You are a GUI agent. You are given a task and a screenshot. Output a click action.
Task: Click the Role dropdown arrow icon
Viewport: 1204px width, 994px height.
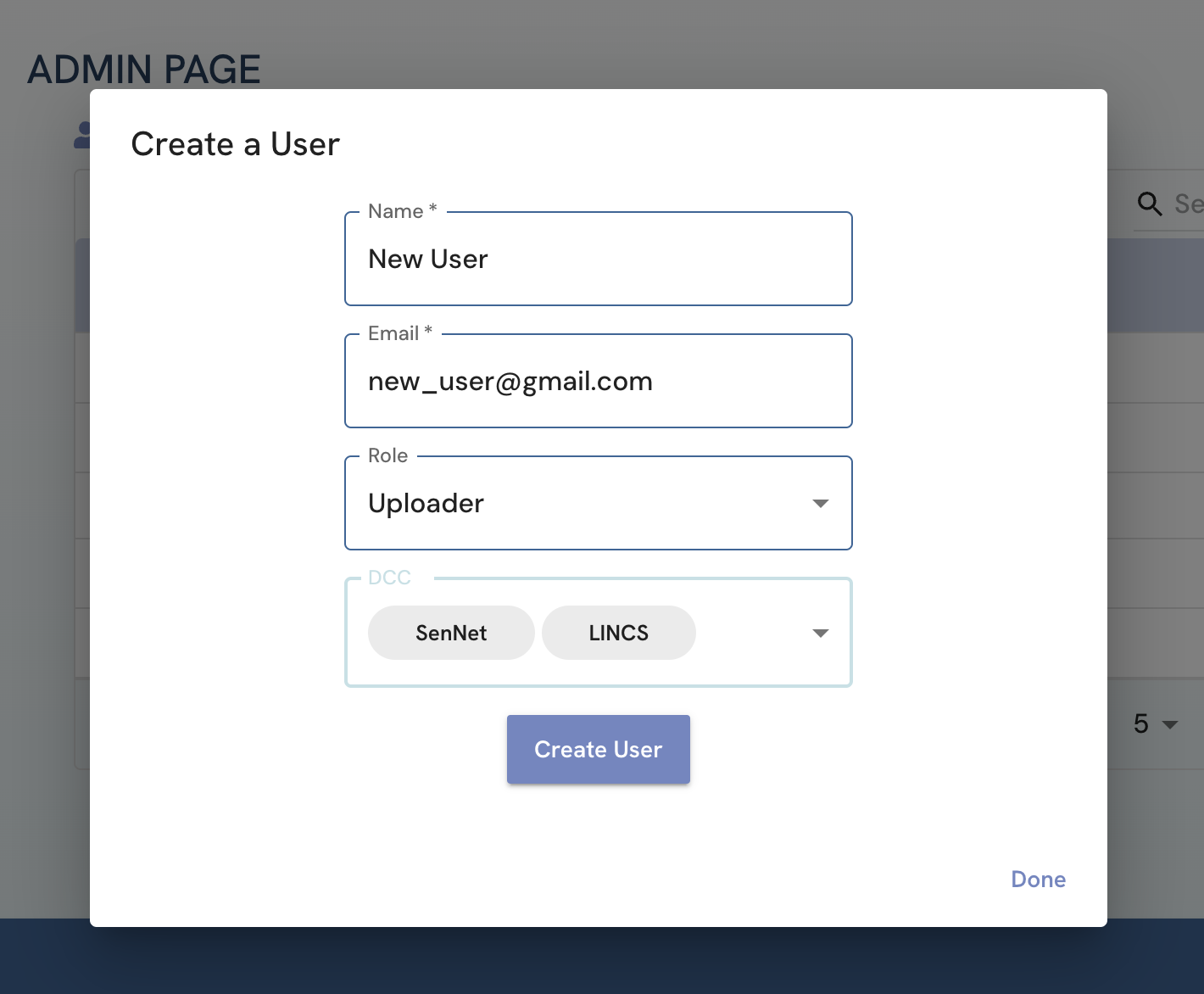pyautogui.click(x=820, y=504)
